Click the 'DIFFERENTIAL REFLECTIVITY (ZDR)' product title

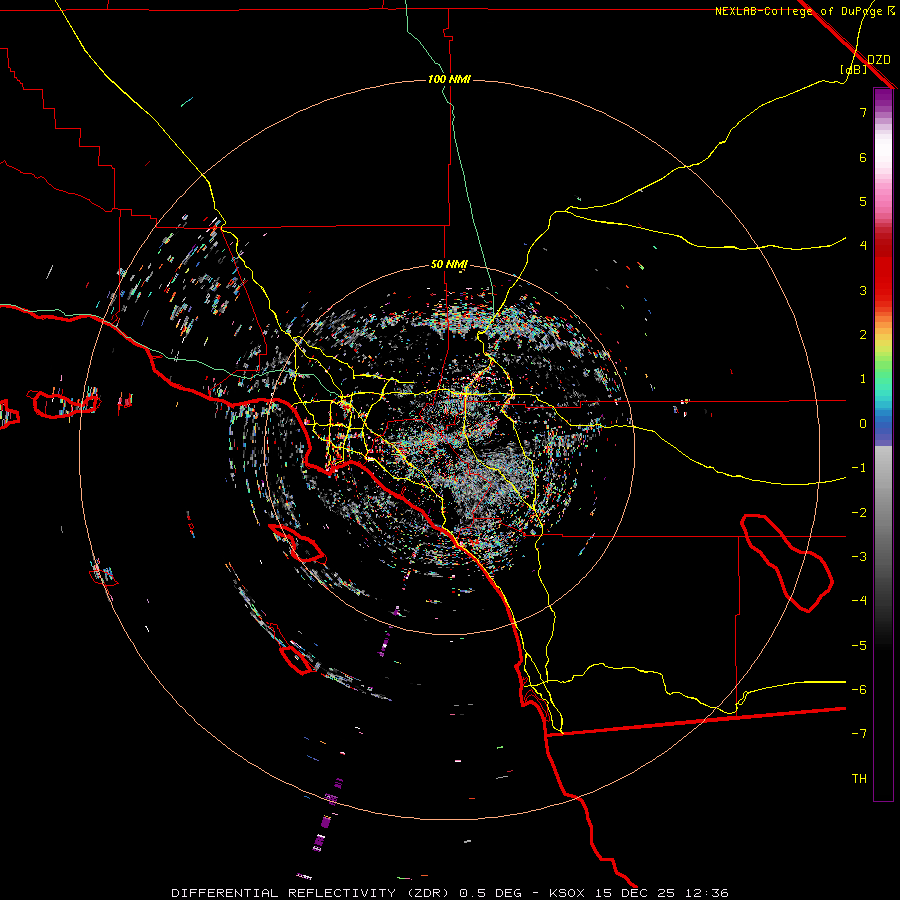pos(312,893)
